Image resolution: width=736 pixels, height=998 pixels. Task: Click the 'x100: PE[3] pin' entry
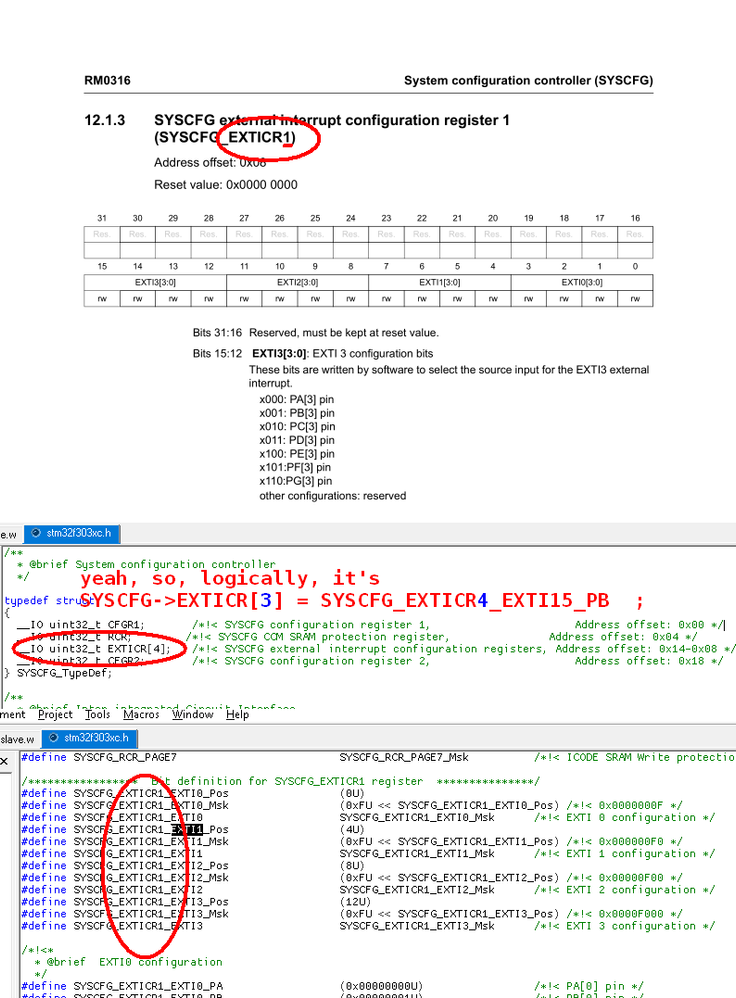point(297,454)
